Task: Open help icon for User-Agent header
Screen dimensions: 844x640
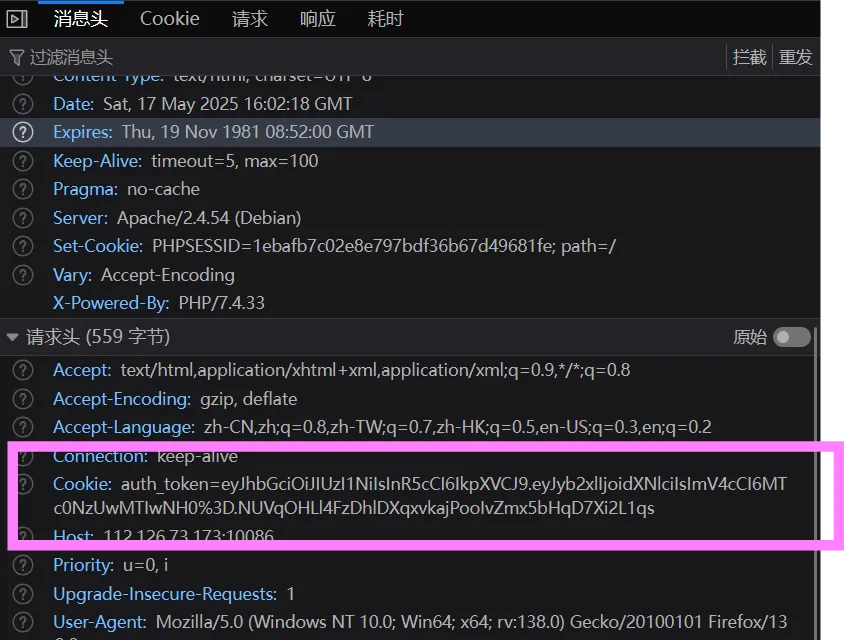Action: coord(23,622)
